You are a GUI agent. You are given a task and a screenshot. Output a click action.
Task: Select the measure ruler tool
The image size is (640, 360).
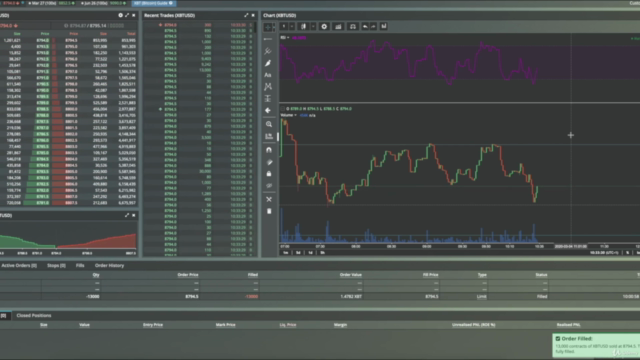click(269, 136)
